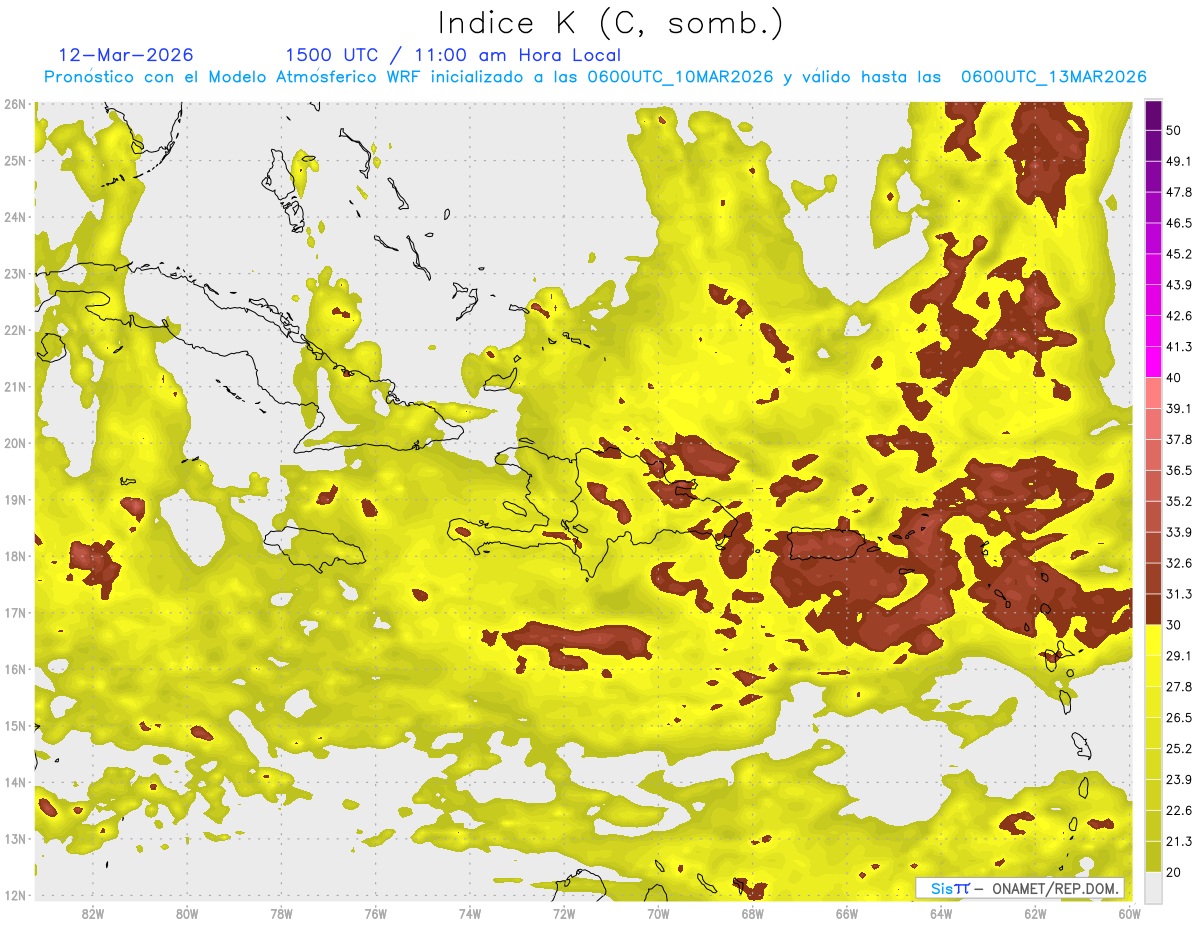Click the '42.6' color scale label
This screenshot has height=927, width=1200.
(x=1179, y=316)
